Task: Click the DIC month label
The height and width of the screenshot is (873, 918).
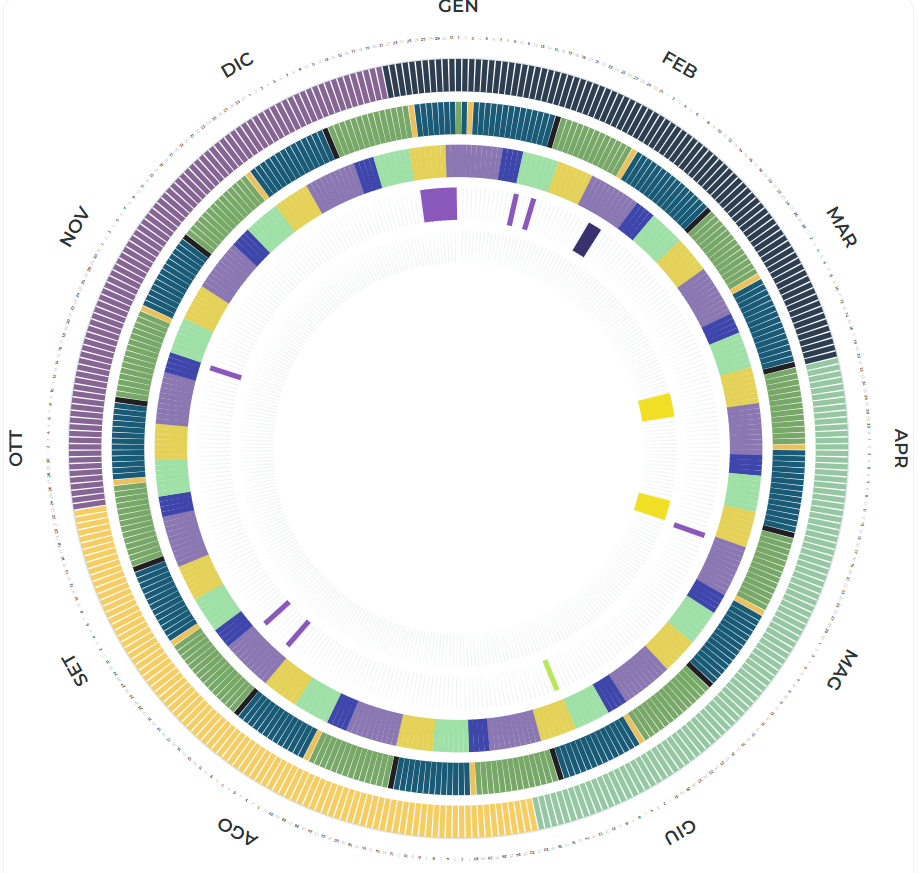Action: pyautogui.click(x=237, y=66)
